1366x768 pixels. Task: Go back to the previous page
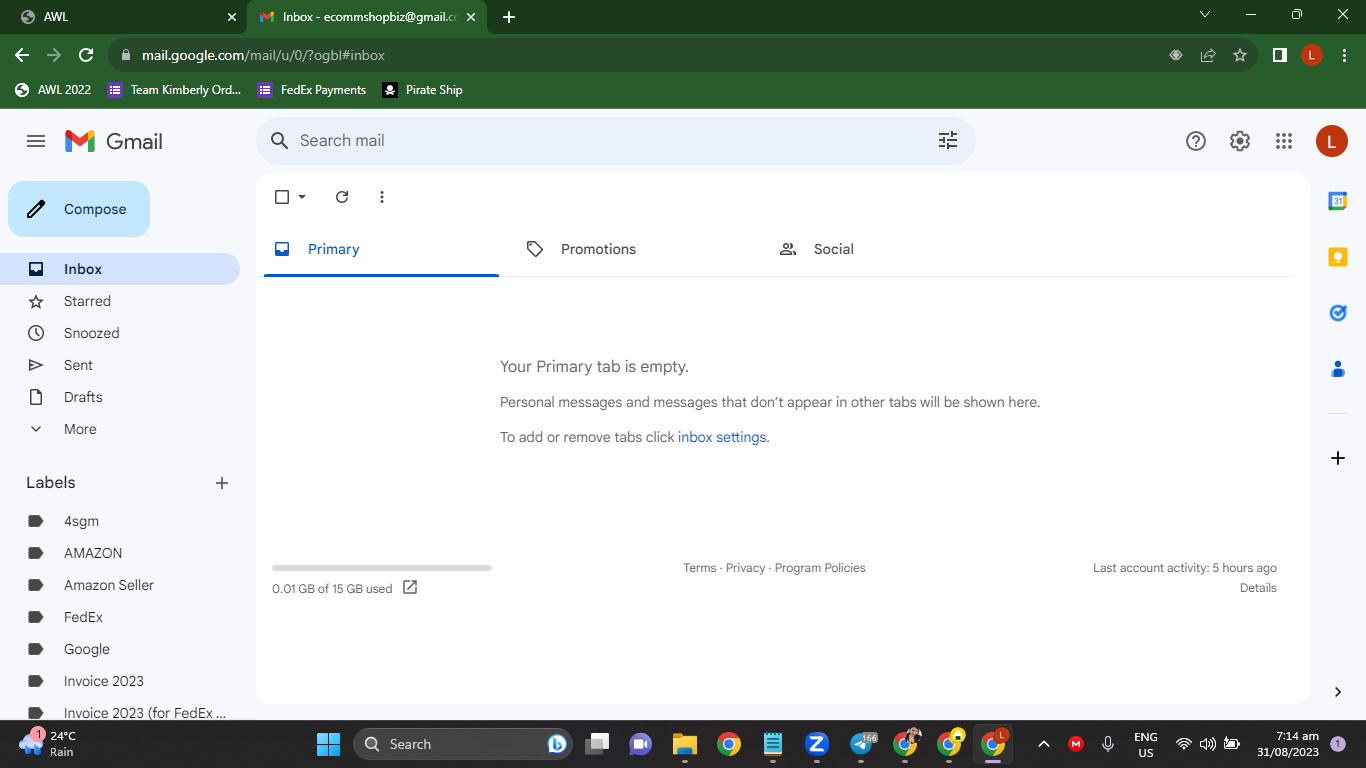pyautogui.click(x=22, y=55)
